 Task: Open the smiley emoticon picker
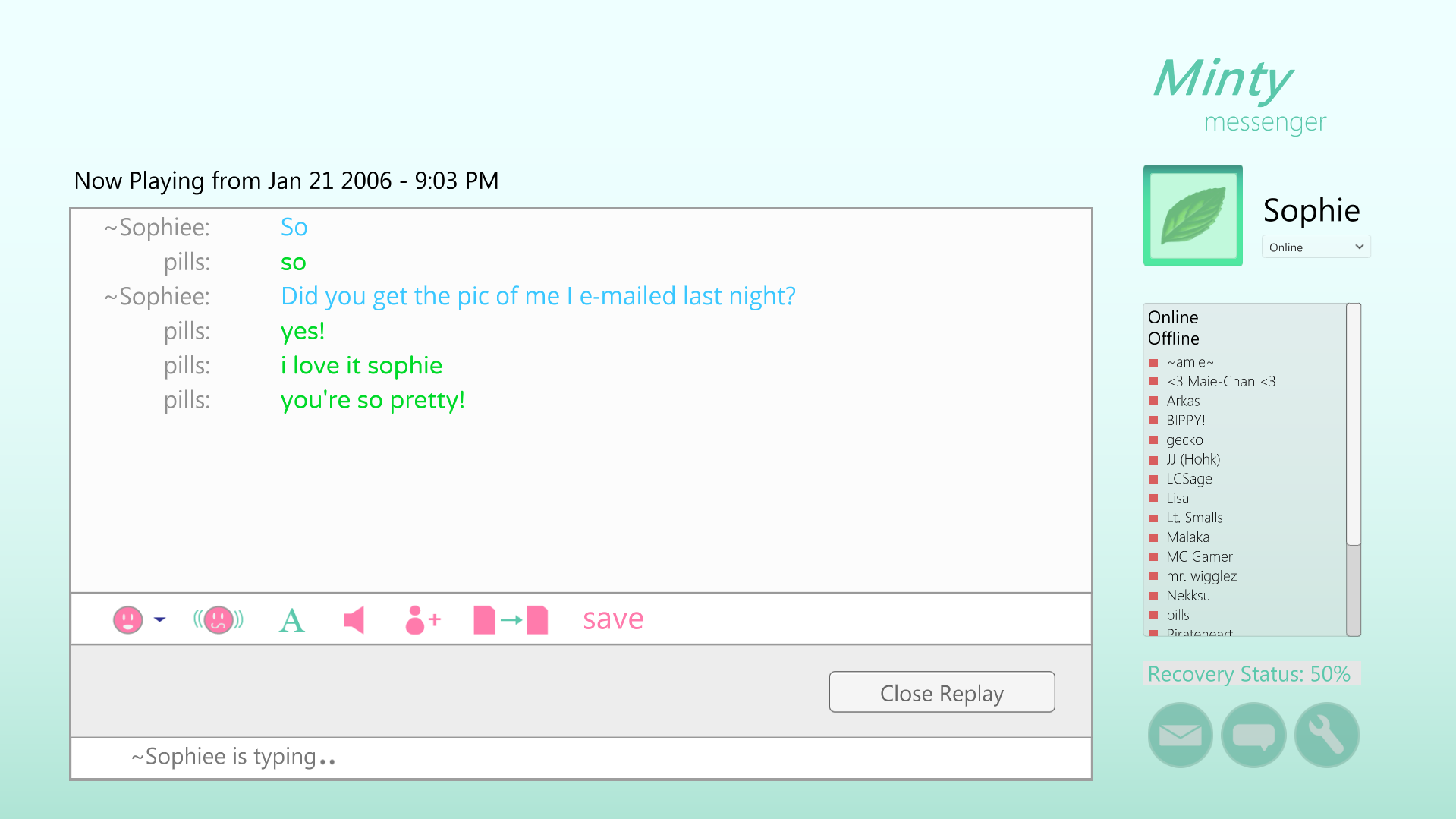[127, 619]
